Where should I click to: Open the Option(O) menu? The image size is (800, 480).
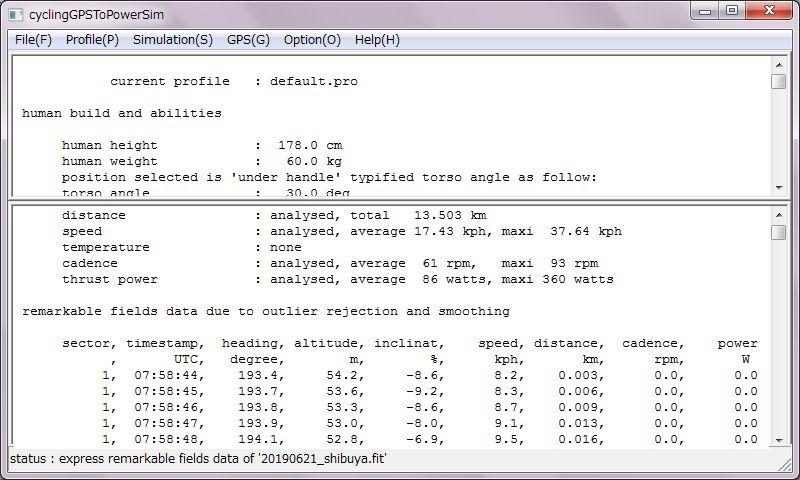click(312, 40)
